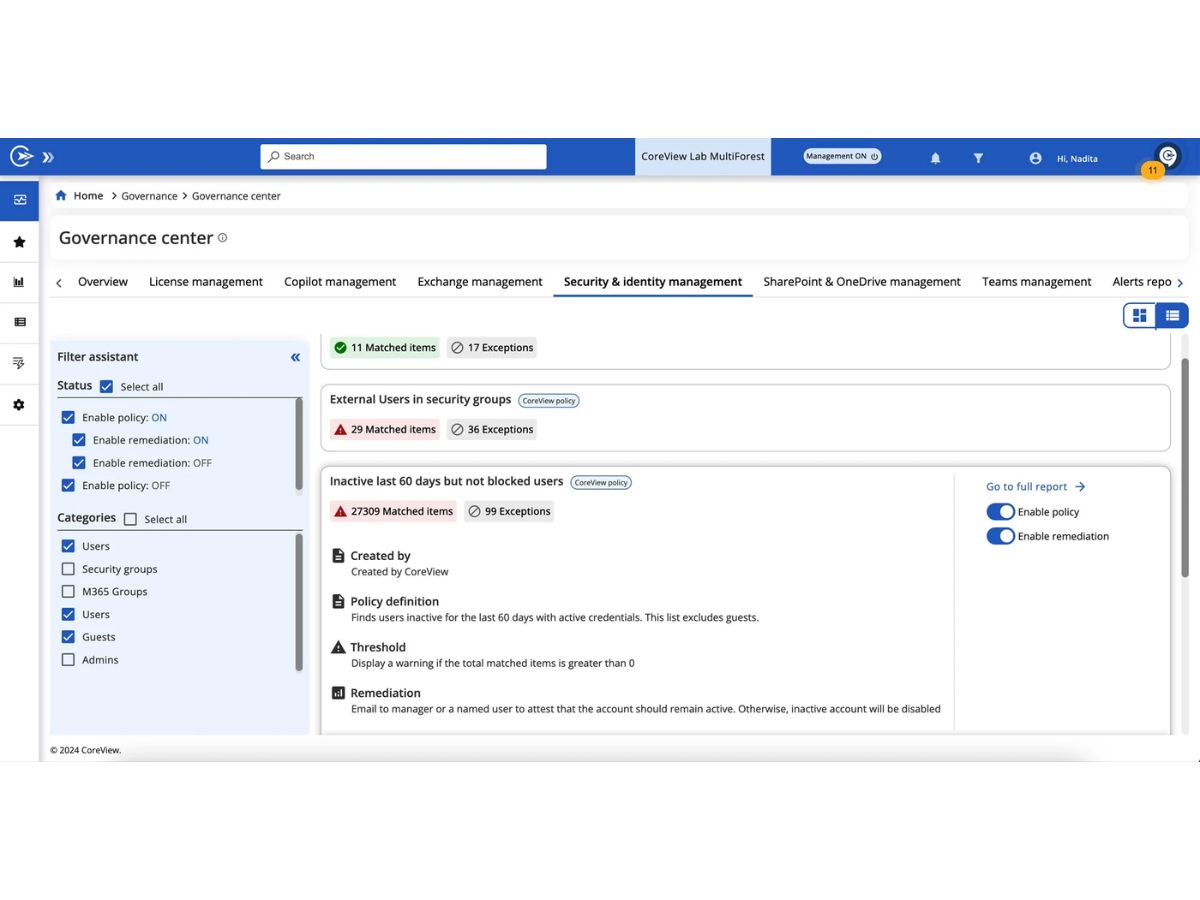Click the favorites star icon in sidebar

pyautogui.click(x=19, y=242)
